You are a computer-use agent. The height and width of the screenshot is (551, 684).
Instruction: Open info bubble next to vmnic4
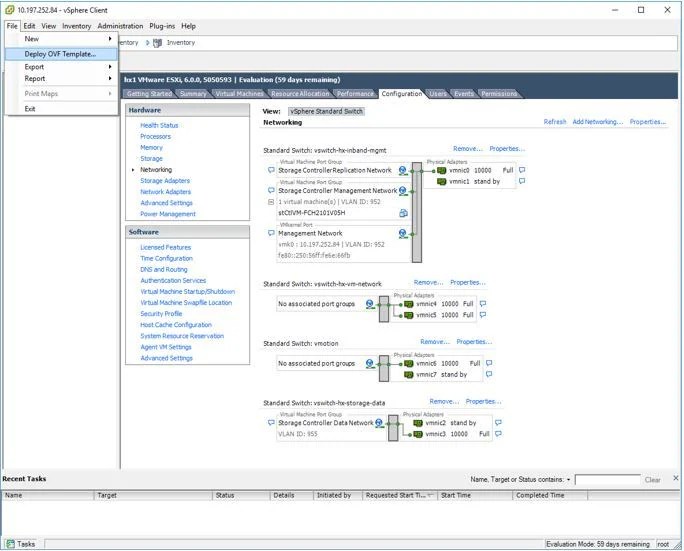[x=483, y=304]
